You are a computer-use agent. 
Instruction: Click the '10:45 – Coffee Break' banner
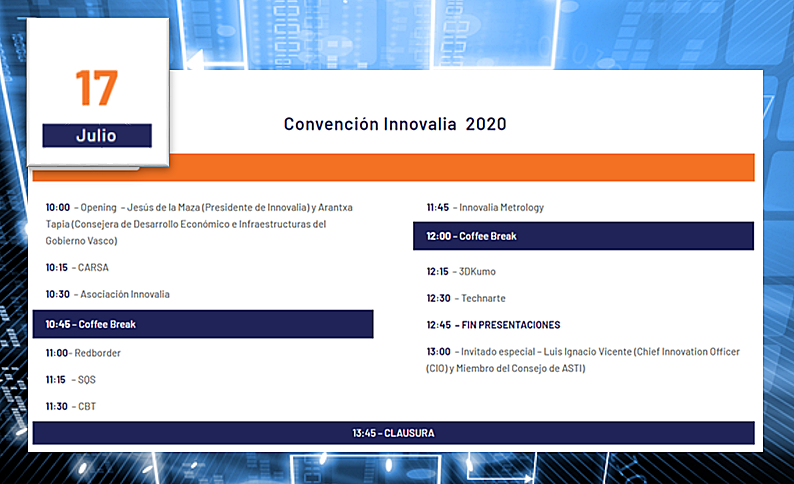tap(203, 324)
